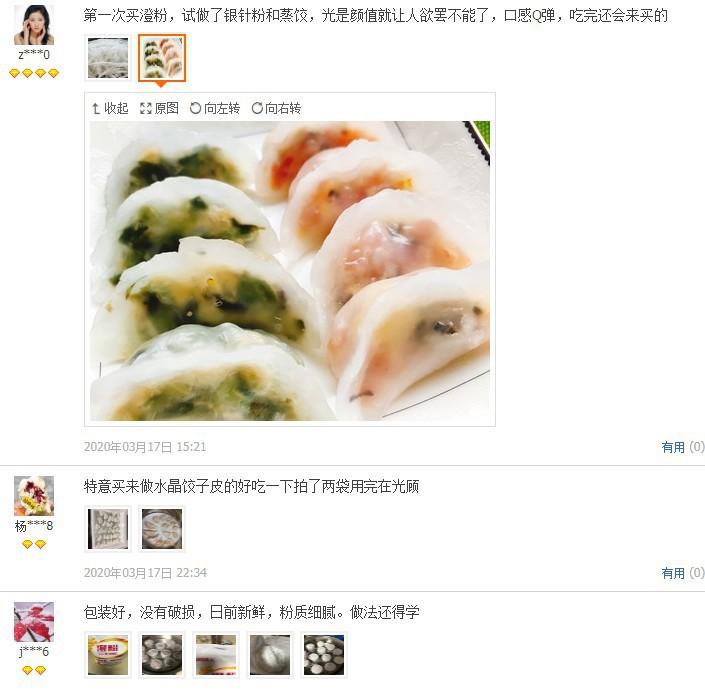Expand second thumbnail in j***6's review

(162, 655)
